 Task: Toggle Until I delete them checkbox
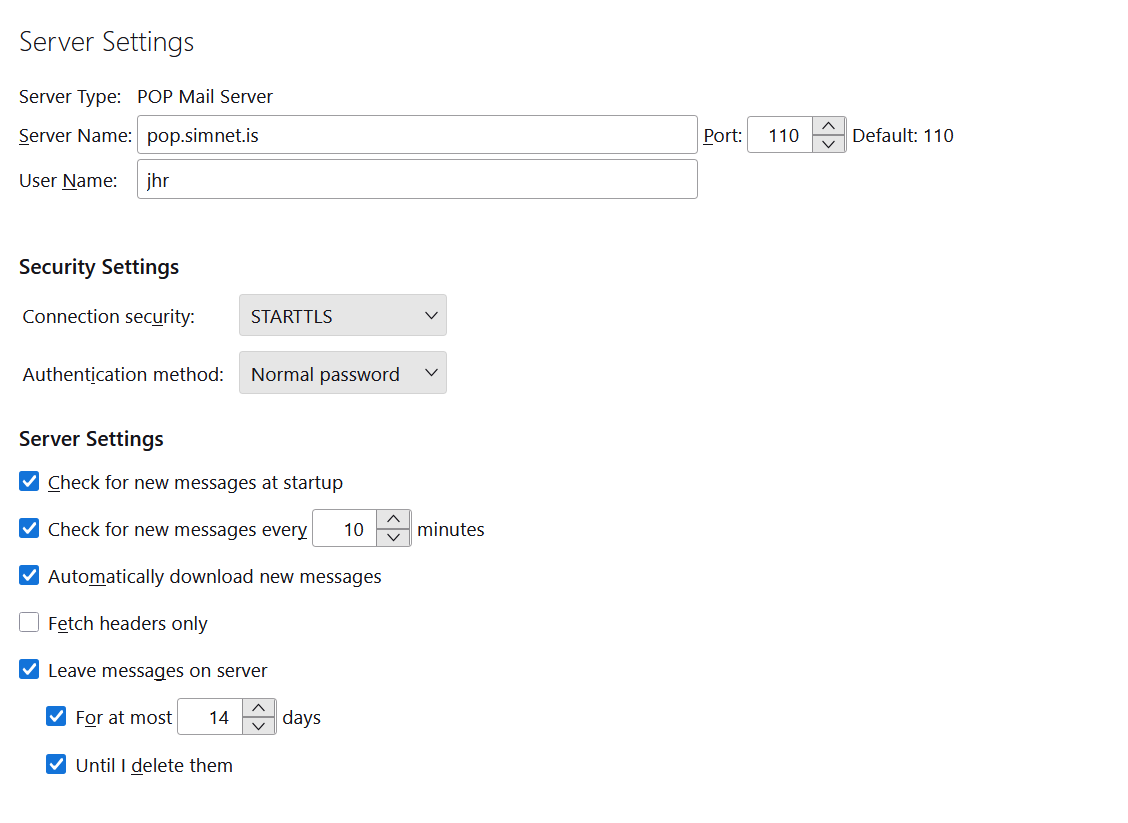pos(57,765)
